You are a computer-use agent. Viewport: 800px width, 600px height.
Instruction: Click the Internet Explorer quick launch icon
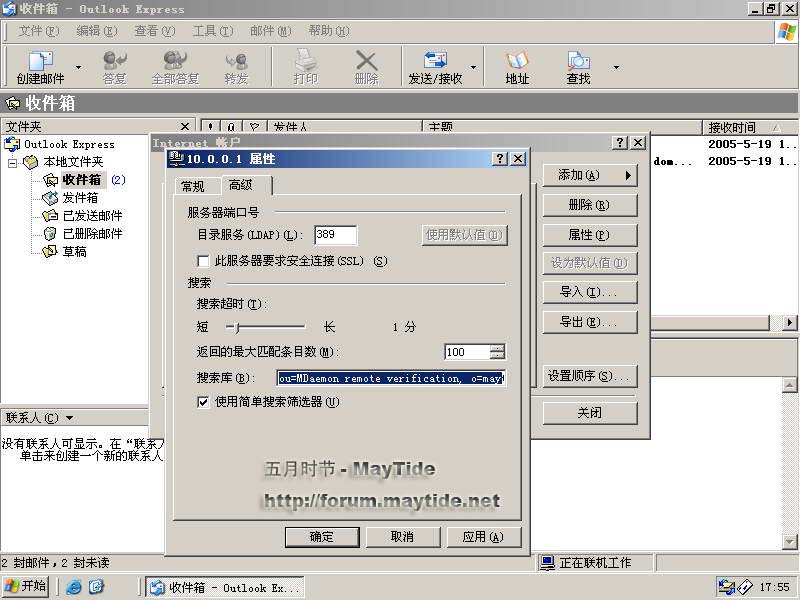pos(74,587)
